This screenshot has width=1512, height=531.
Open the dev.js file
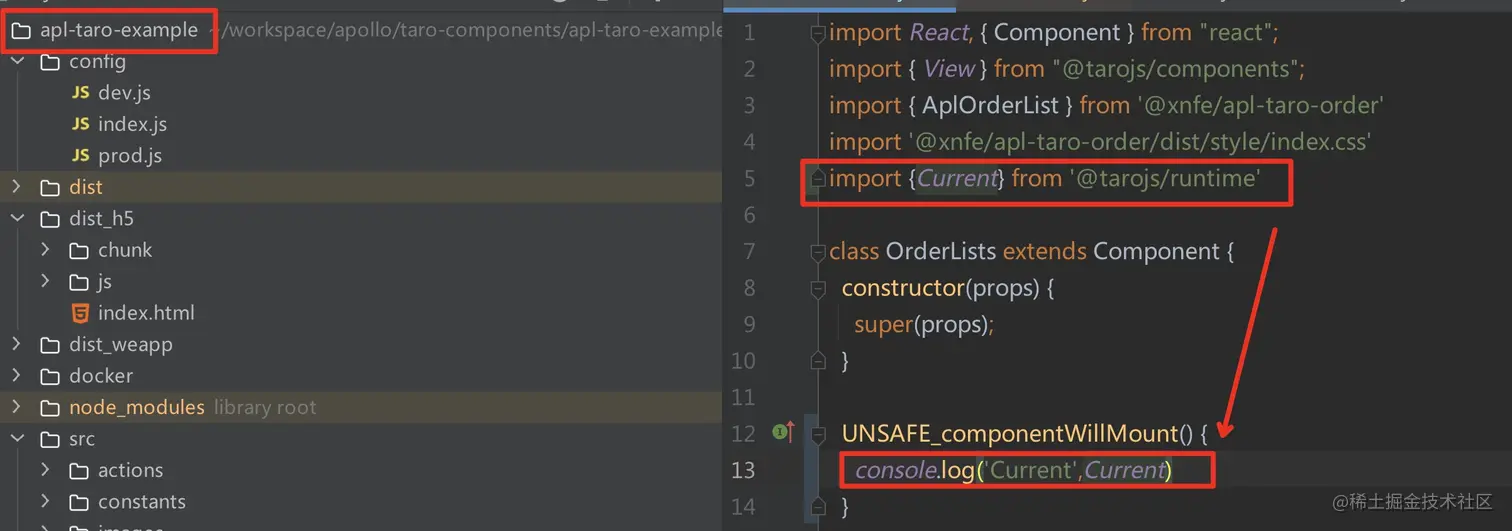point(124,93)
